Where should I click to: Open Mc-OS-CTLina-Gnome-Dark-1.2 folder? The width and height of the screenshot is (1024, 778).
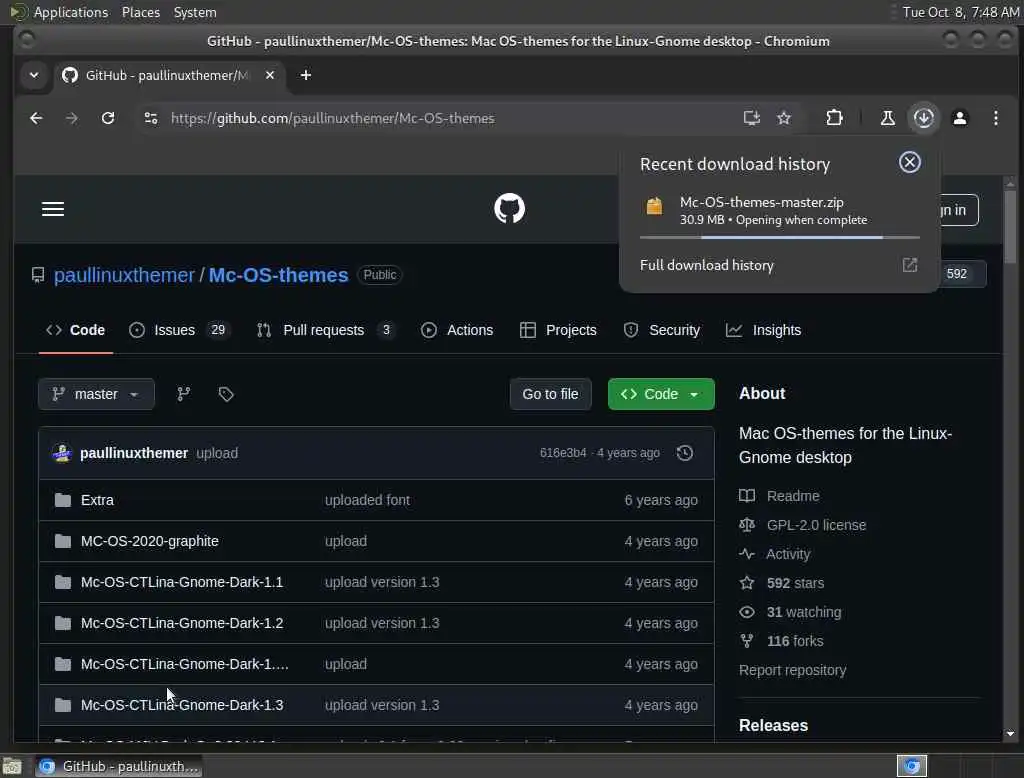182,623
